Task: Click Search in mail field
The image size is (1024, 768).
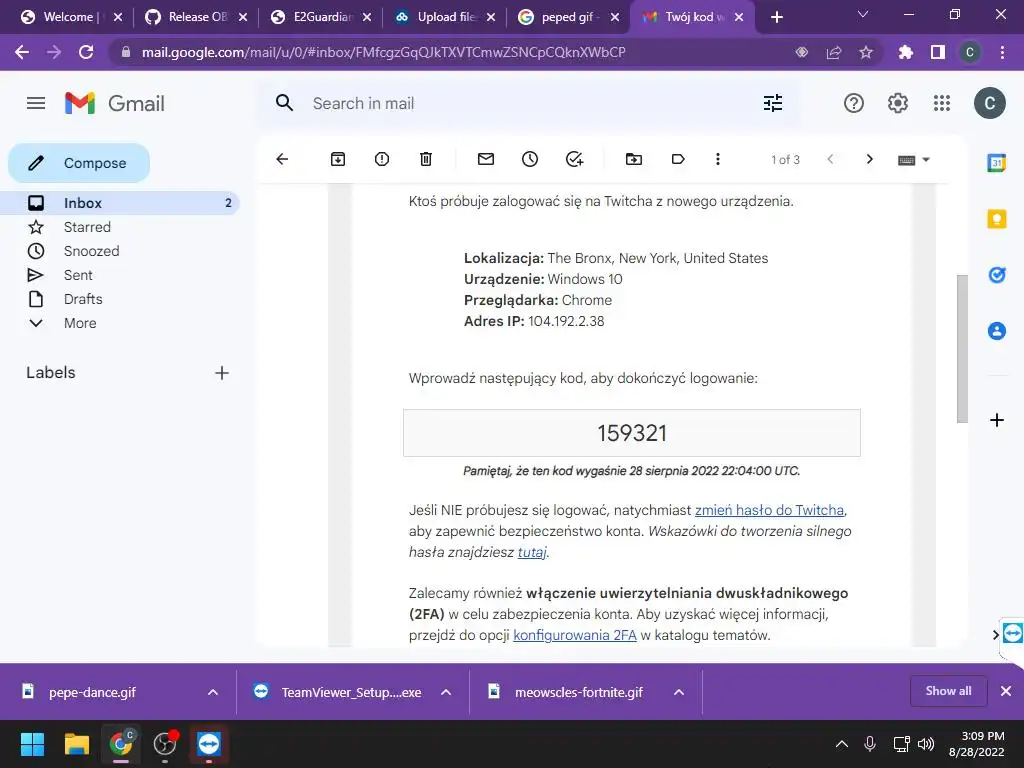Action: coord(529,103)
